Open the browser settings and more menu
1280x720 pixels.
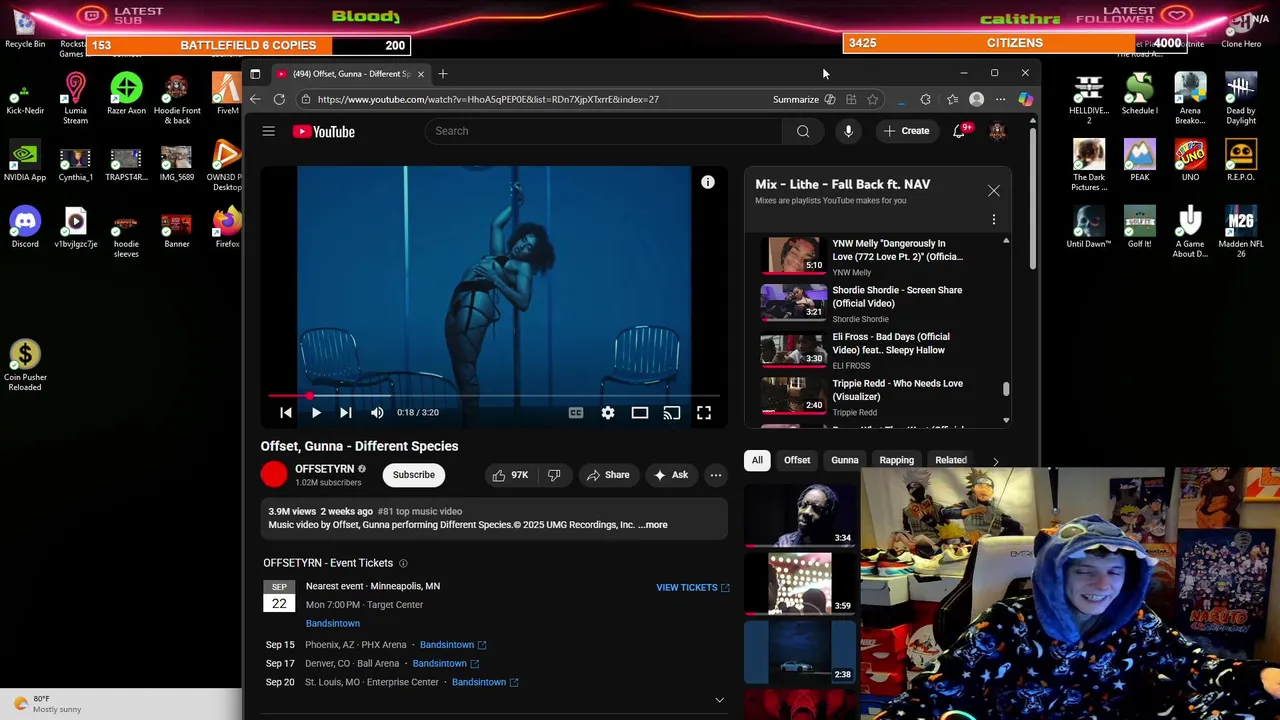pyautogui.click(x=1000, y=99)
